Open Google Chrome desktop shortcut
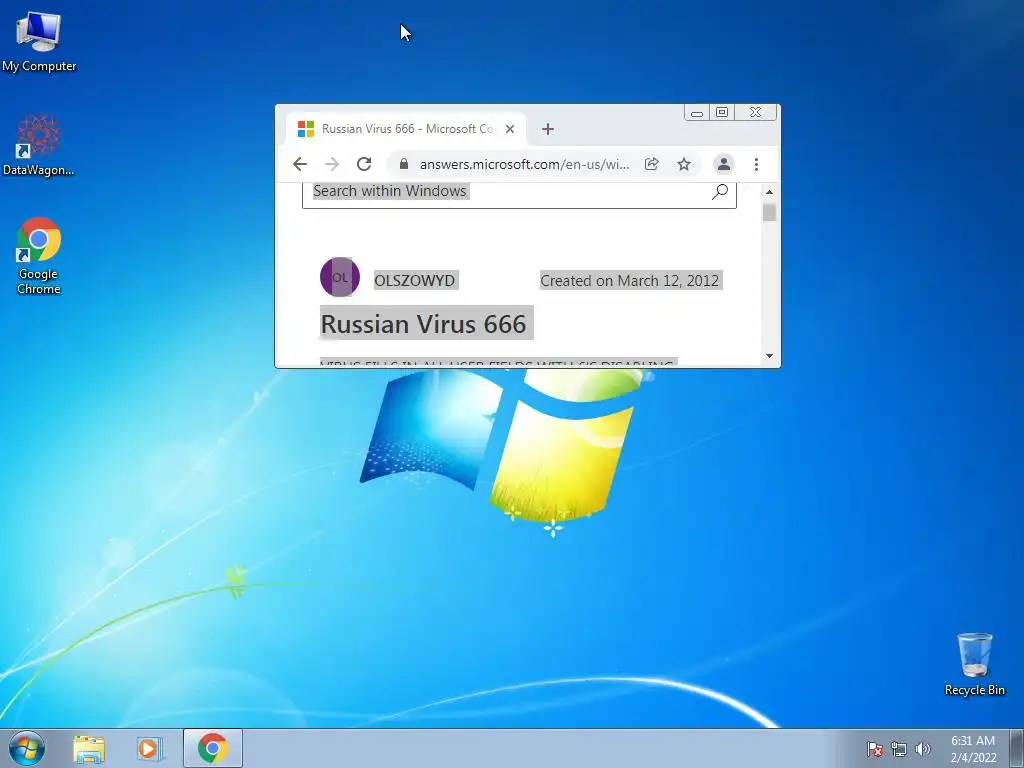The height and width of the screenshot is (768, 1024). (x=39, y=255)
